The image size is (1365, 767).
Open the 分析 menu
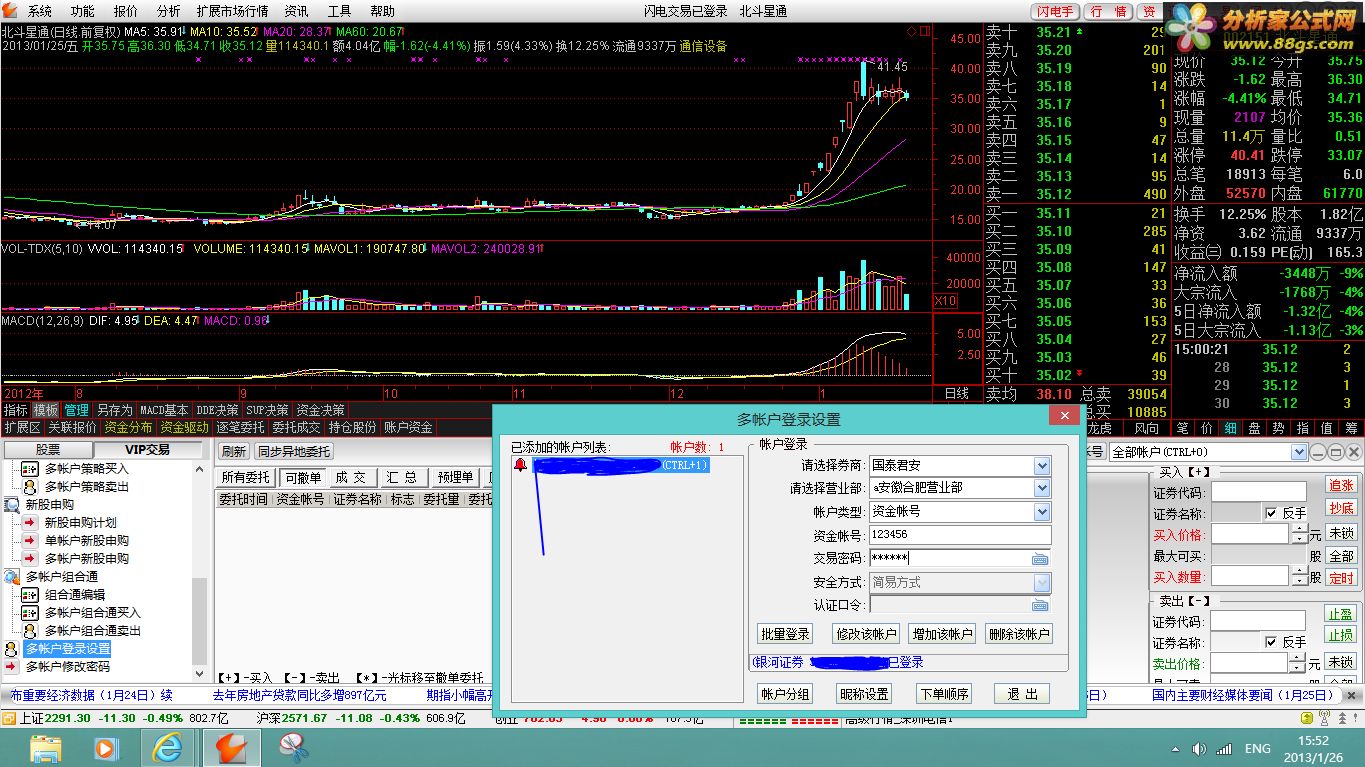[169, 11]
